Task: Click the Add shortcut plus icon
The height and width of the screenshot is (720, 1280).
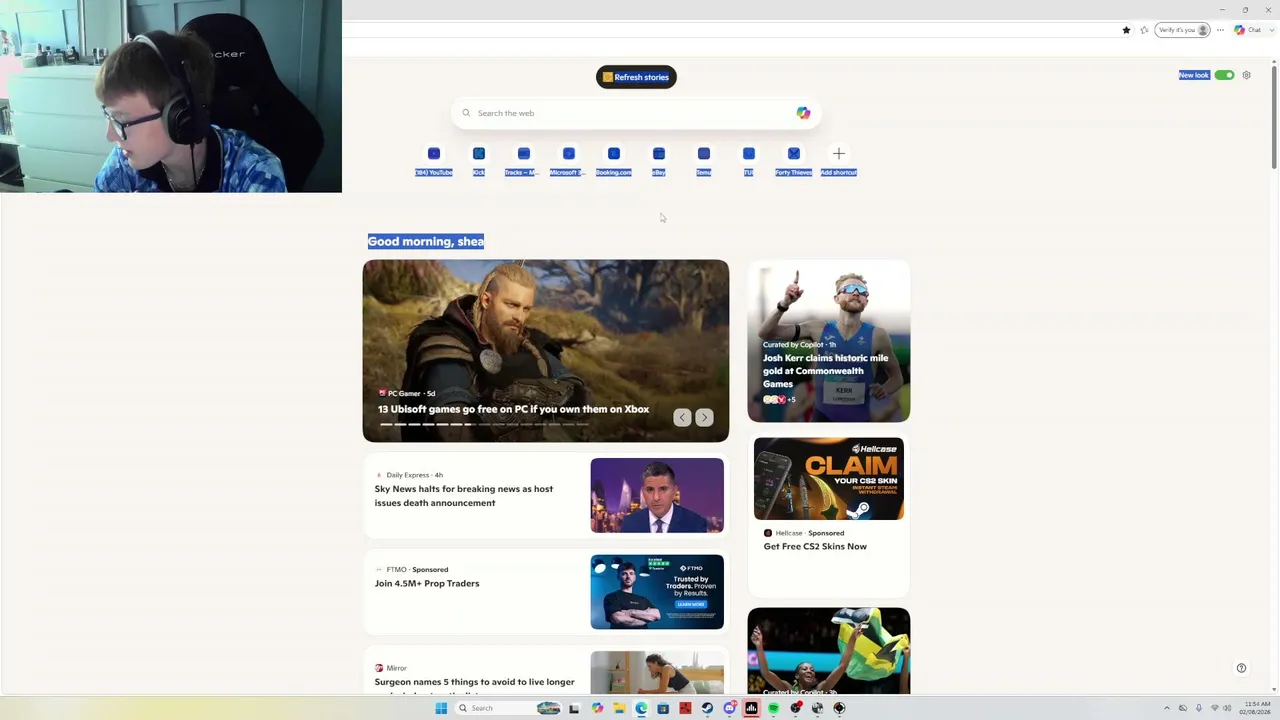Action: [x=839, y=154]
